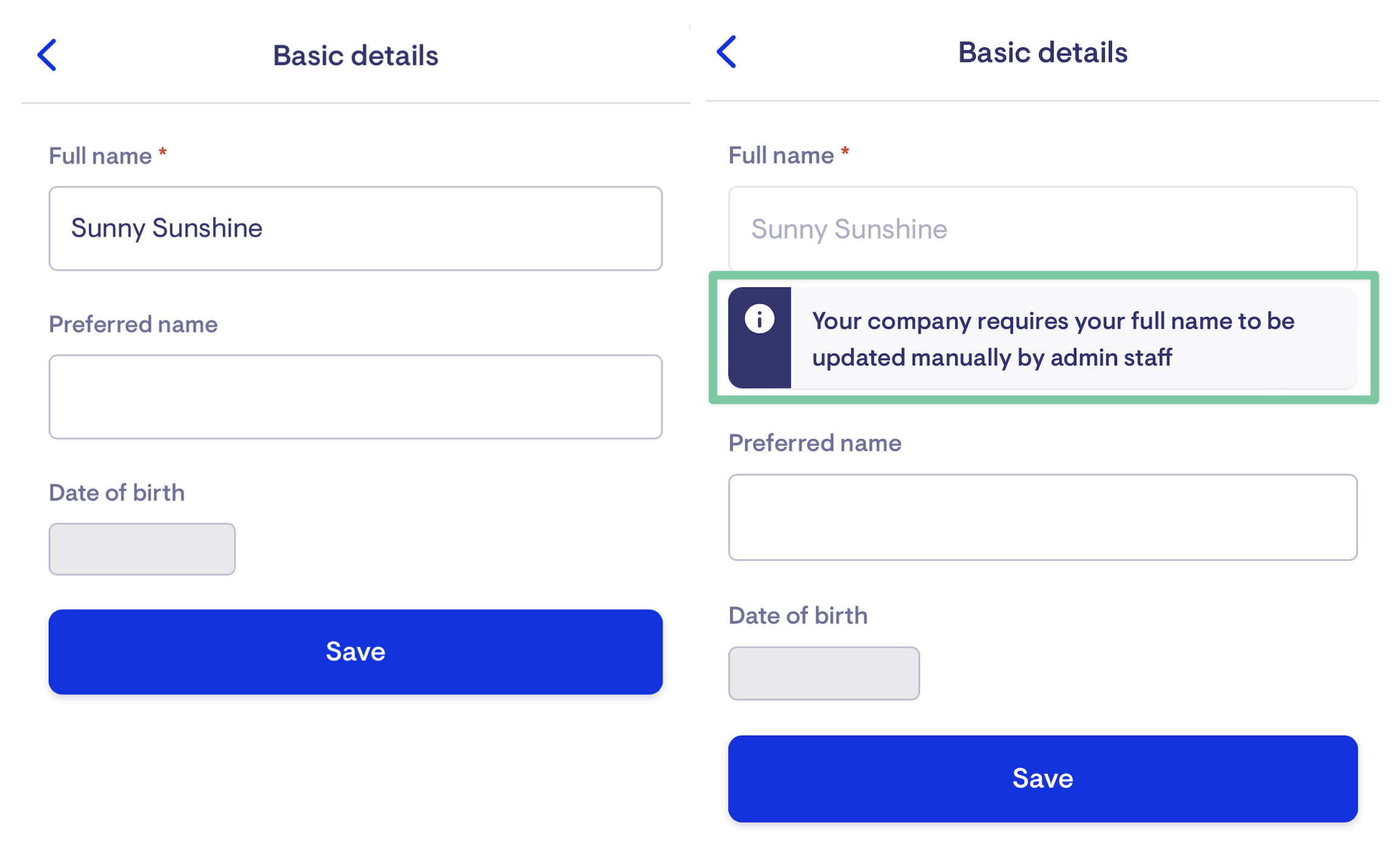
Task: Click Full name label above the greyed-out field
Action: pos(781,155)
